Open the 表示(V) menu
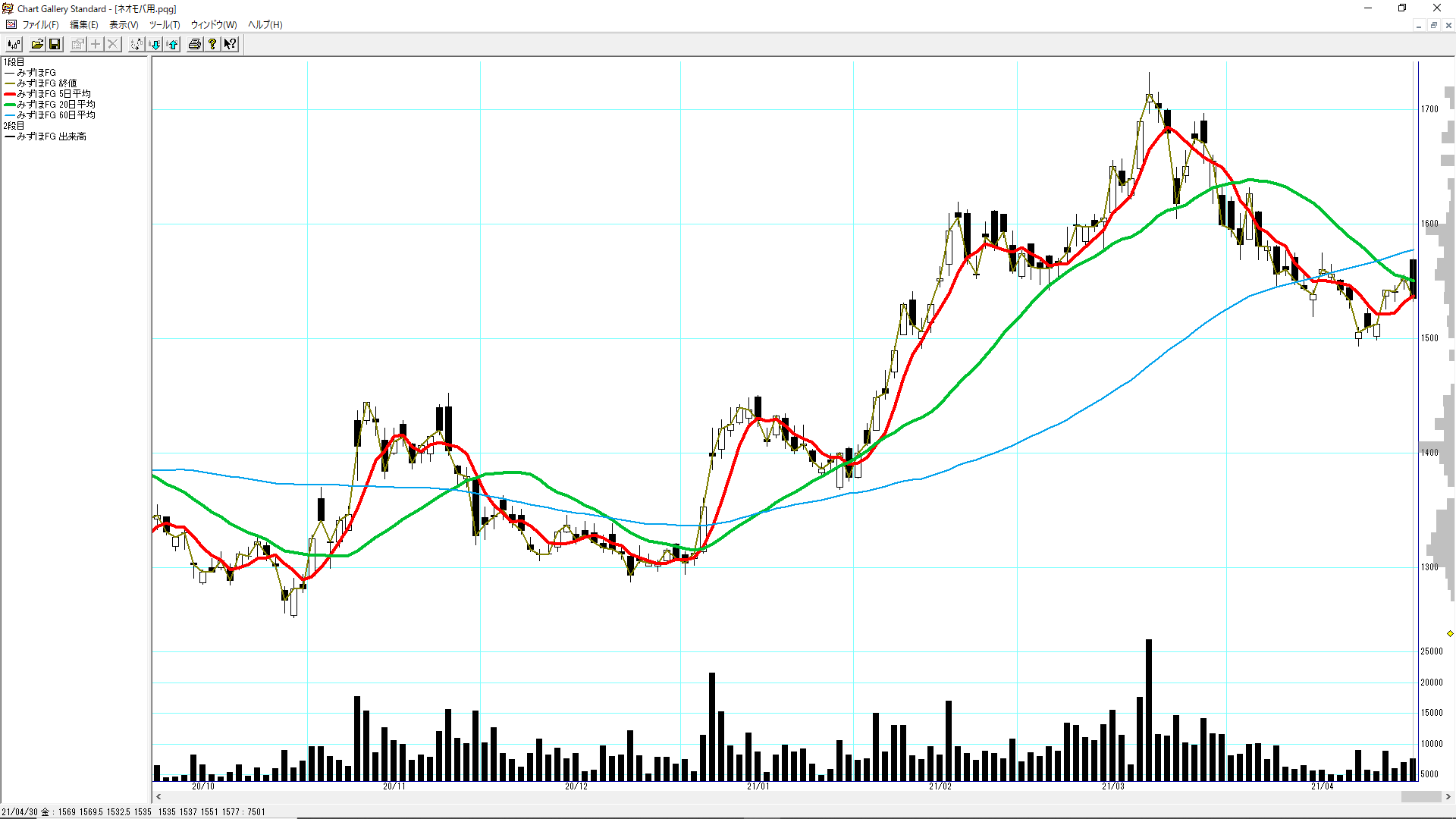This screenshot has height=819, width=1456. (x=124, y=24)
